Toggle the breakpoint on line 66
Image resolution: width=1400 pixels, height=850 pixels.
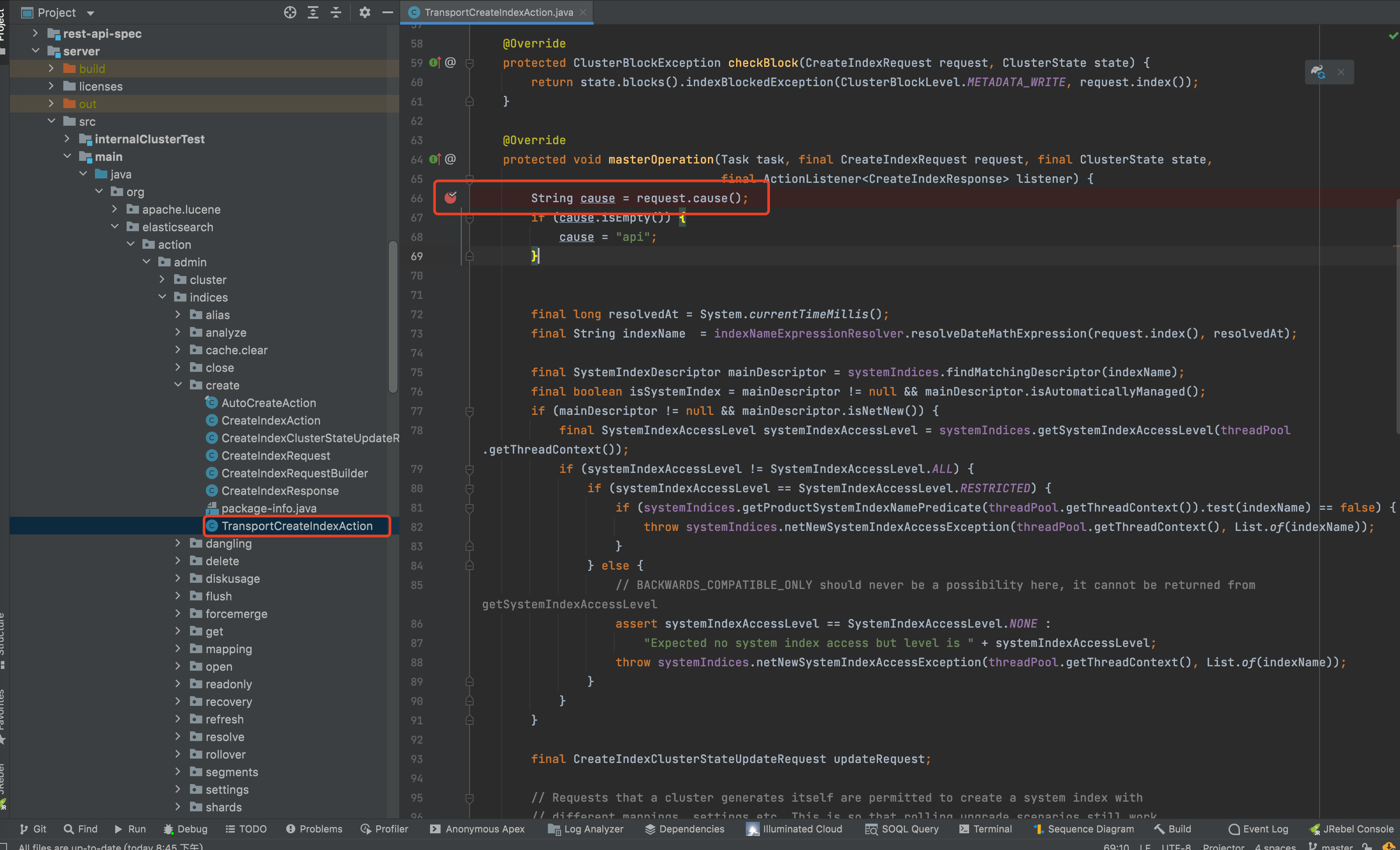pos(451,197)
